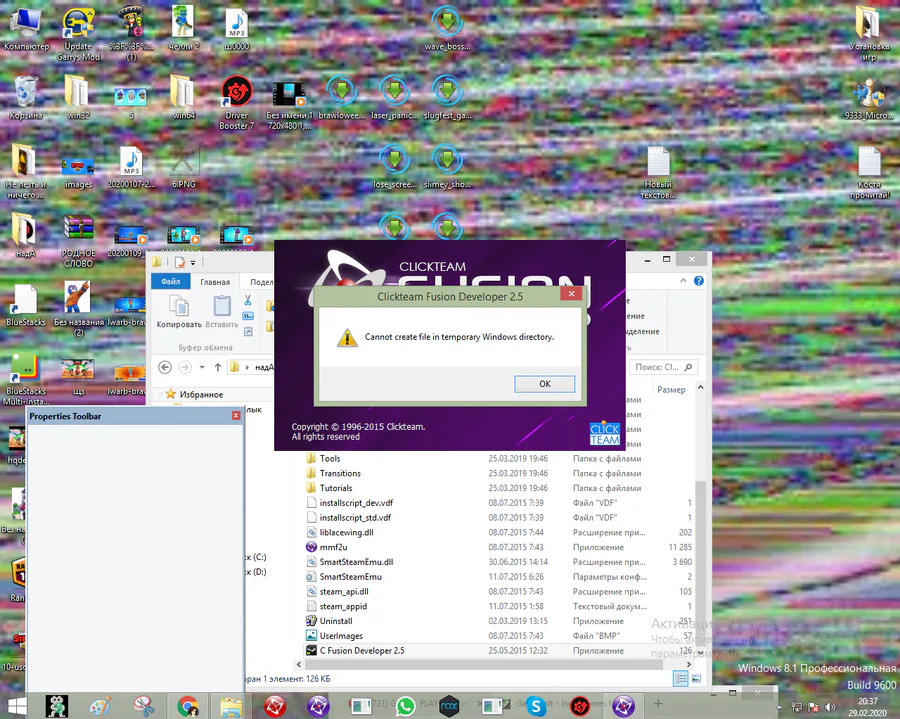Screen dimensions: 900x719
Task: Click the properties icon in Explorer title bar
Action: point(180,262)
